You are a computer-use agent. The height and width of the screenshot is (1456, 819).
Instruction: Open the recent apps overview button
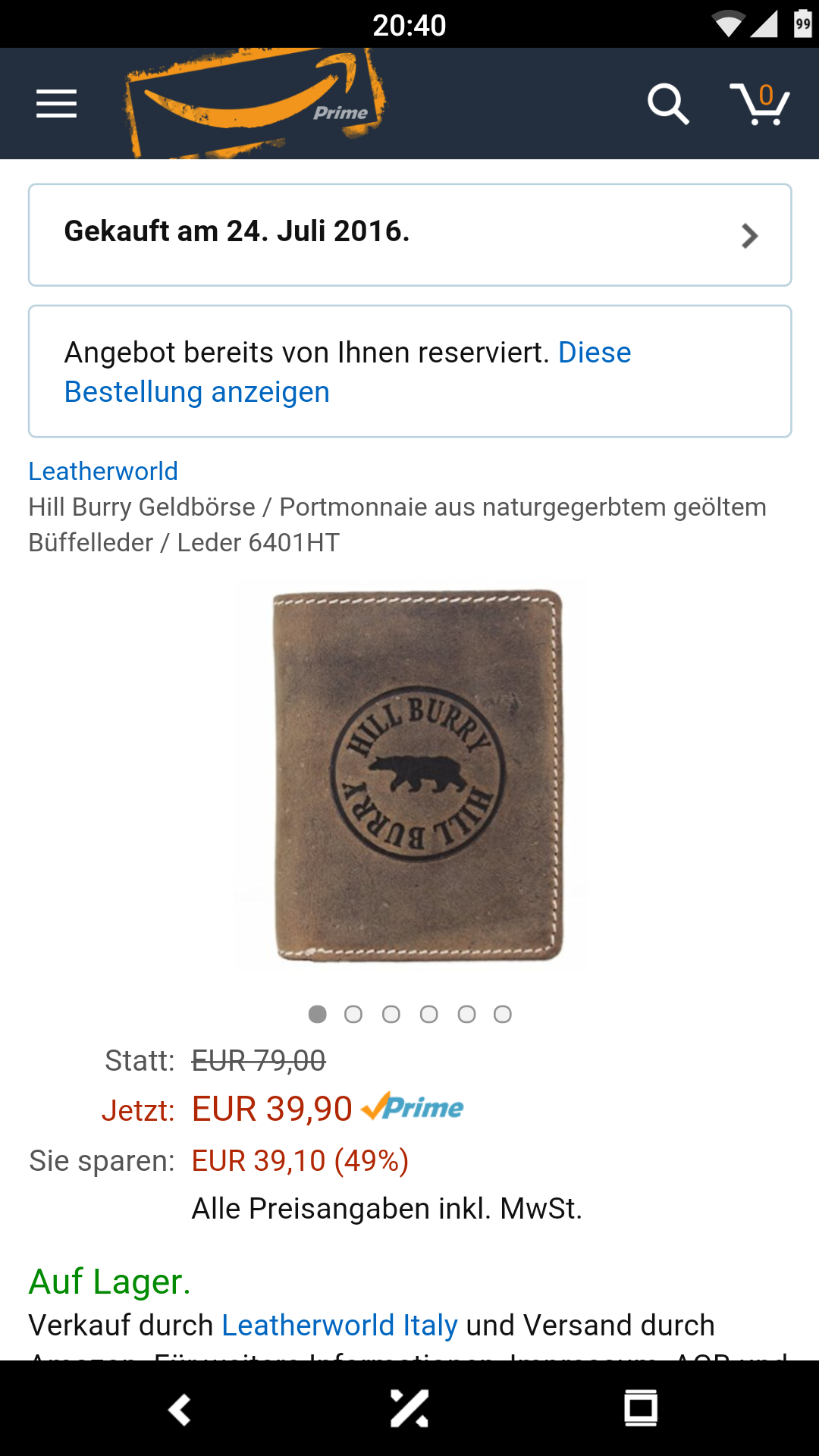(x=641, y=1409)
